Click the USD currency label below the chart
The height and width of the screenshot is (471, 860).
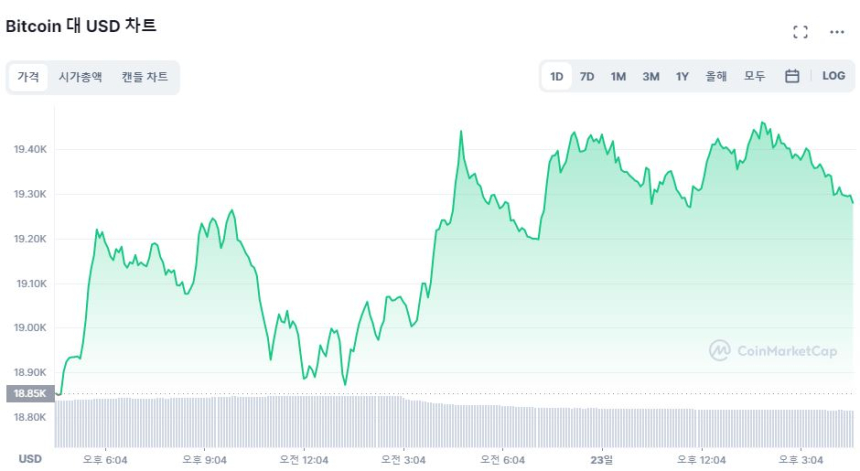(x=30, y=459)
